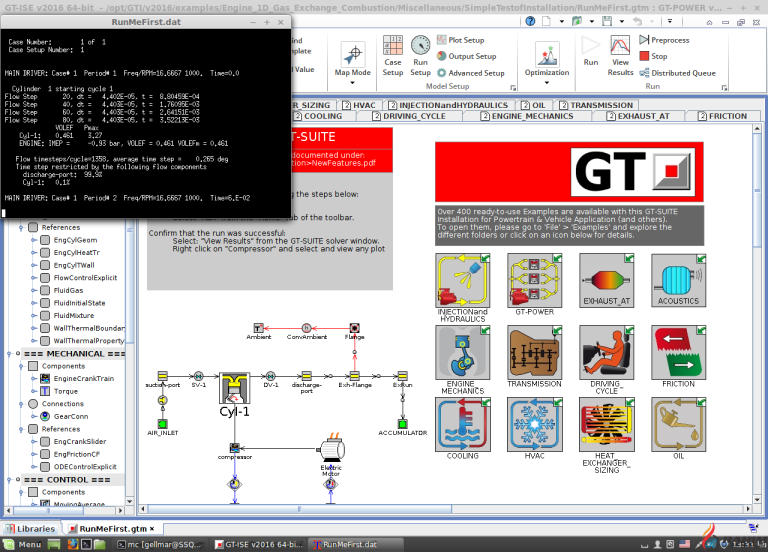Collapse the MECHANICAL section
The image size is (768, 552).
click(x=8, y=354)
